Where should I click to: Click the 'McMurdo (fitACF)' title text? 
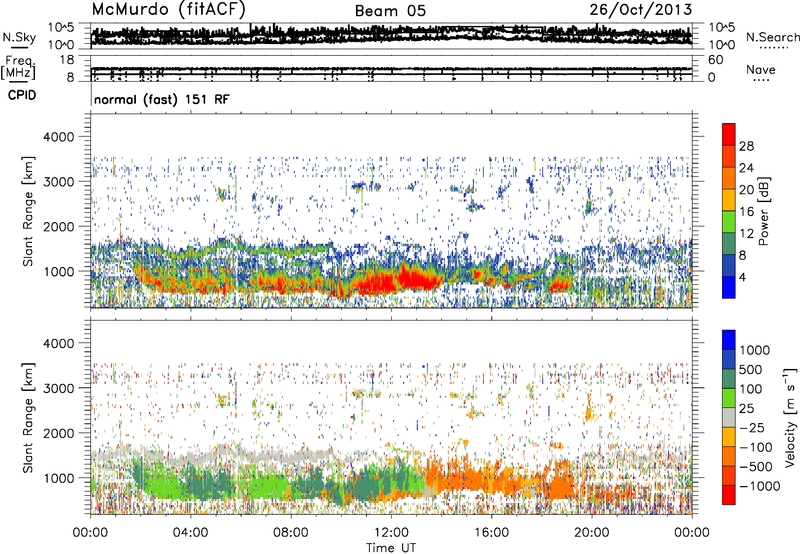[x=168, y=10]
